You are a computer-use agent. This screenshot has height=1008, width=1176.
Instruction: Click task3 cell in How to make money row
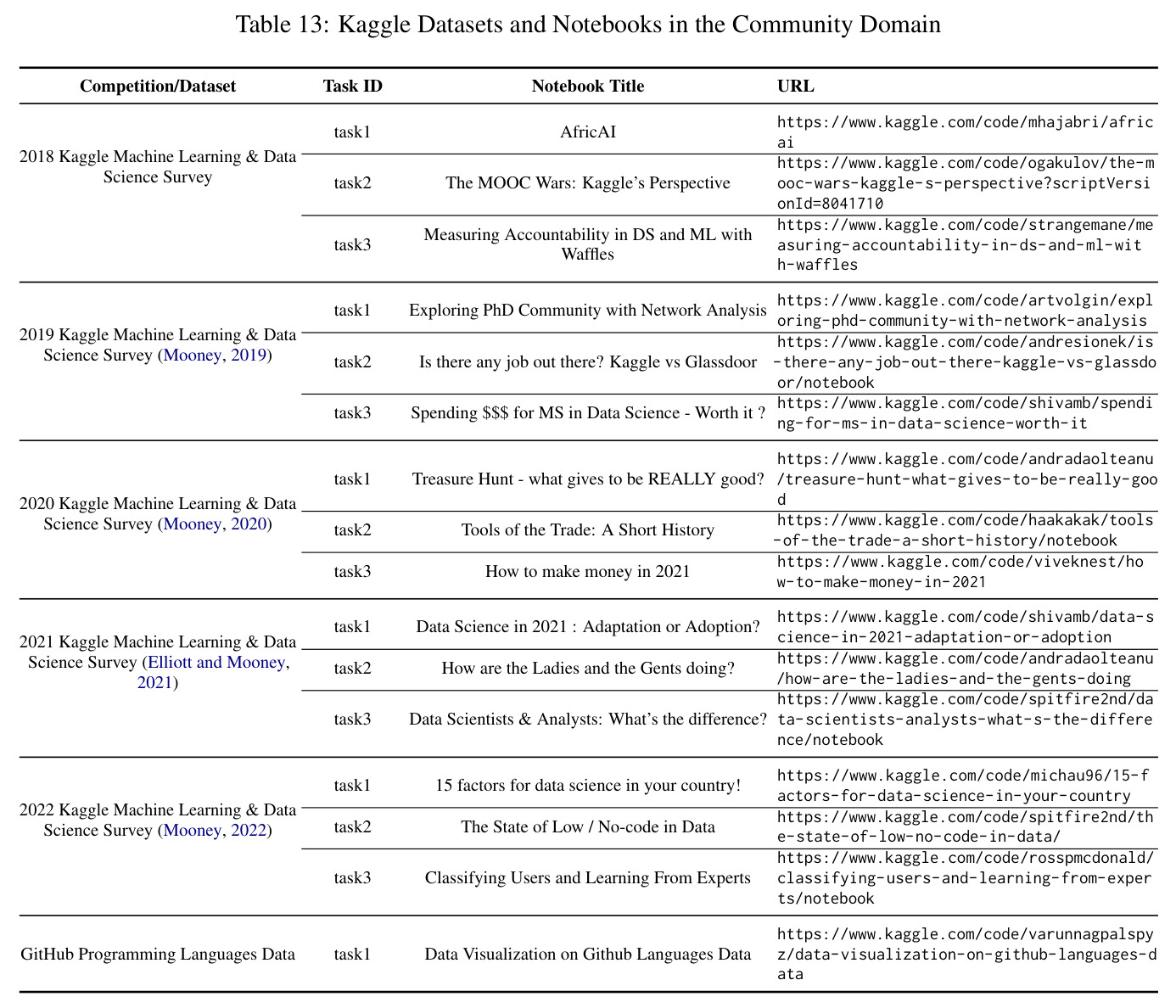pos(353,572)
